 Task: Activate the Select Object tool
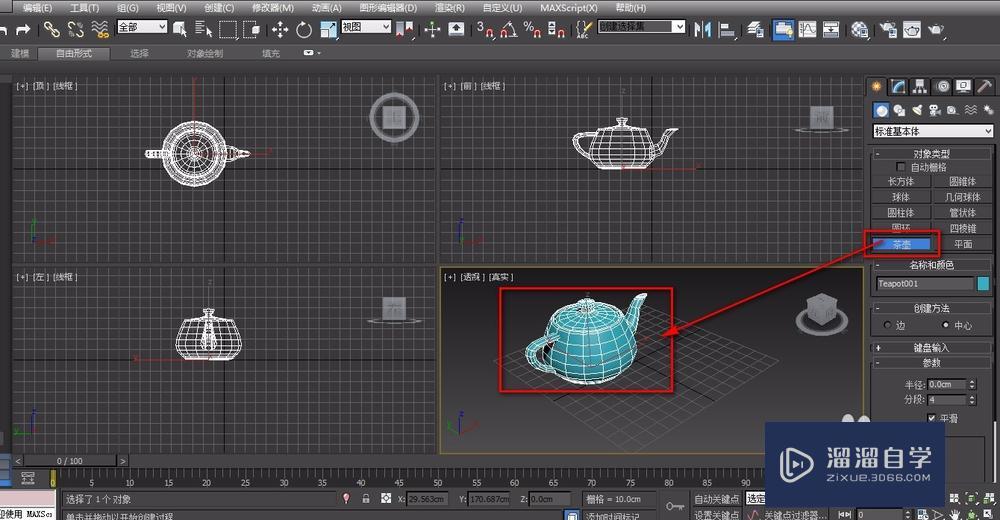pos(180,29)
